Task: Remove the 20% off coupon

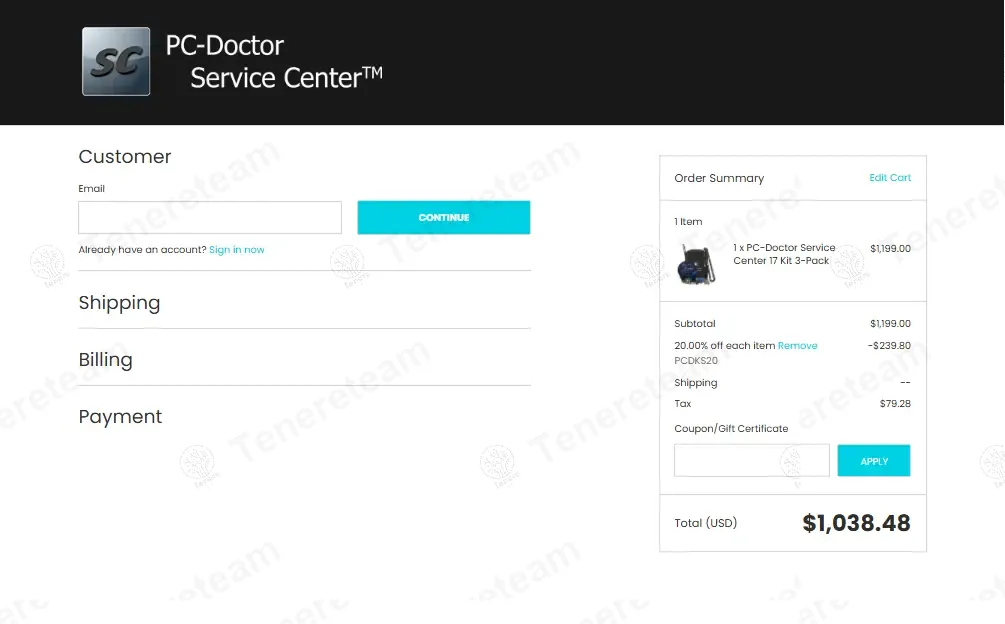Action: point(797,346)
